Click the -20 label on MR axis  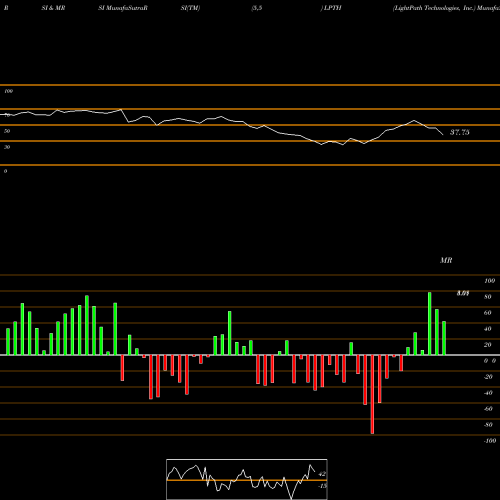(488, 377)
